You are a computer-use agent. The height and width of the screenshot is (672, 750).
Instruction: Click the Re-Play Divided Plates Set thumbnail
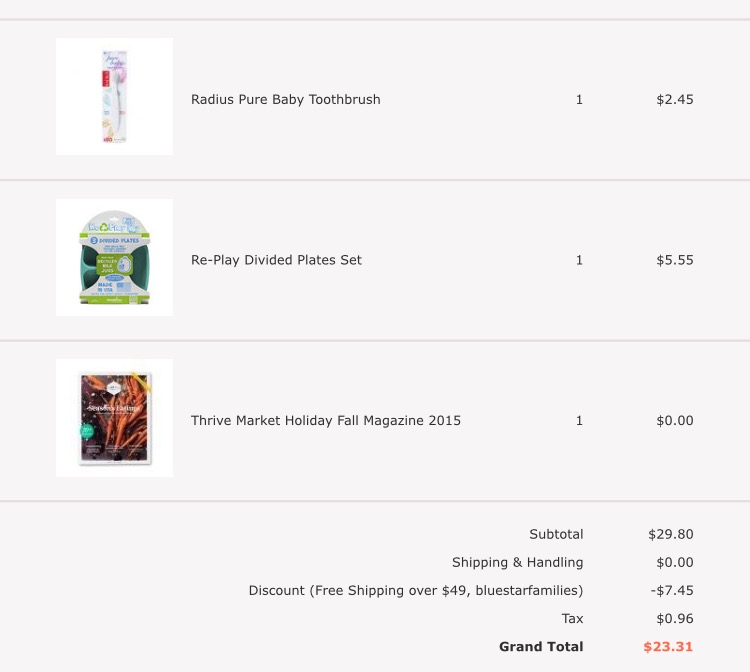pyautogui.click(x=114, y=258)
